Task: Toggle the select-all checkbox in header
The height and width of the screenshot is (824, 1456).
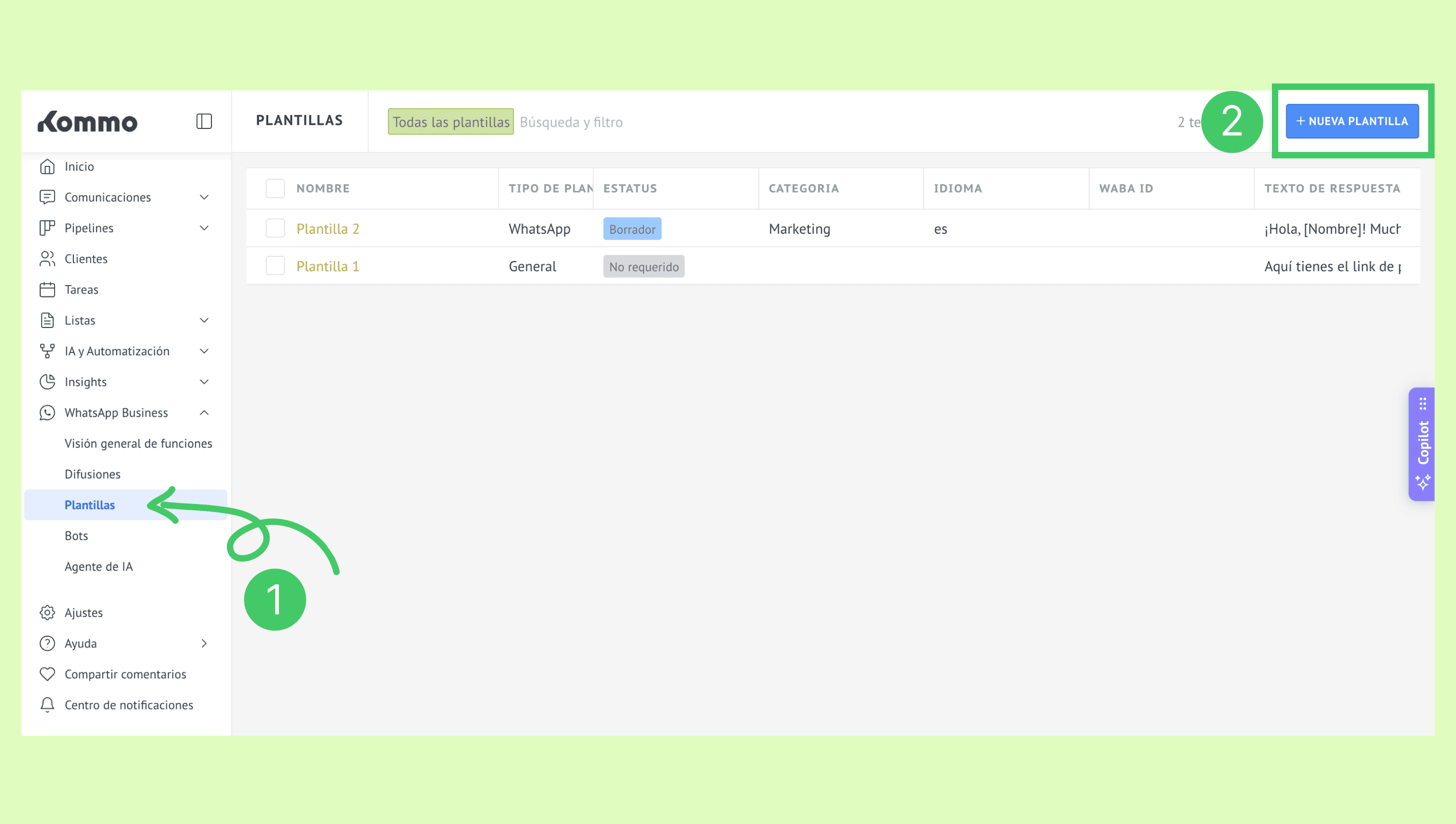Action: click(x=275, y=188)
